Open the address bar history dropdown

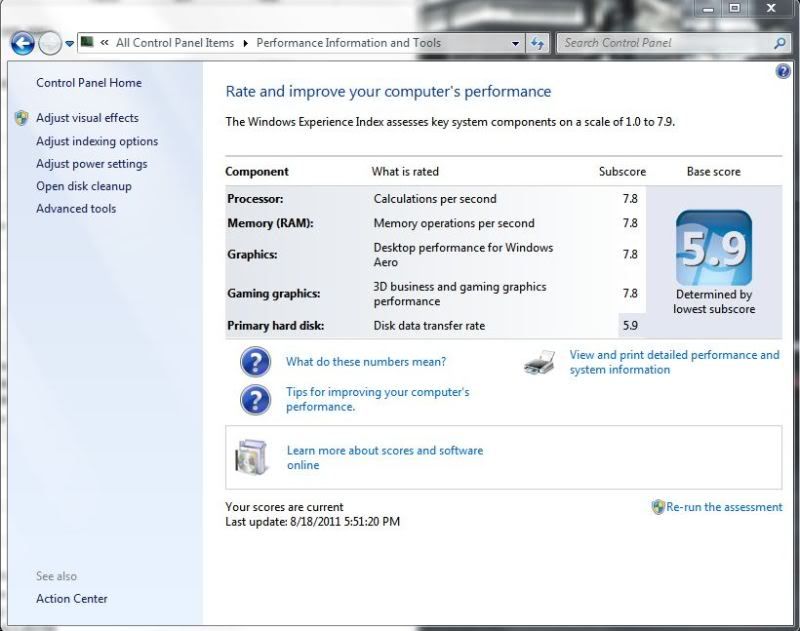515,44
